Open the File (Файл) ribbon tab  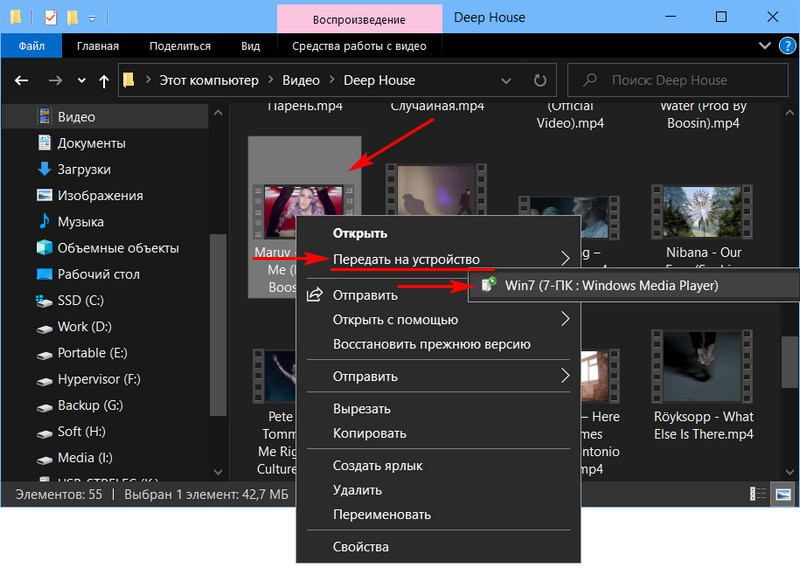pos(31,46)
